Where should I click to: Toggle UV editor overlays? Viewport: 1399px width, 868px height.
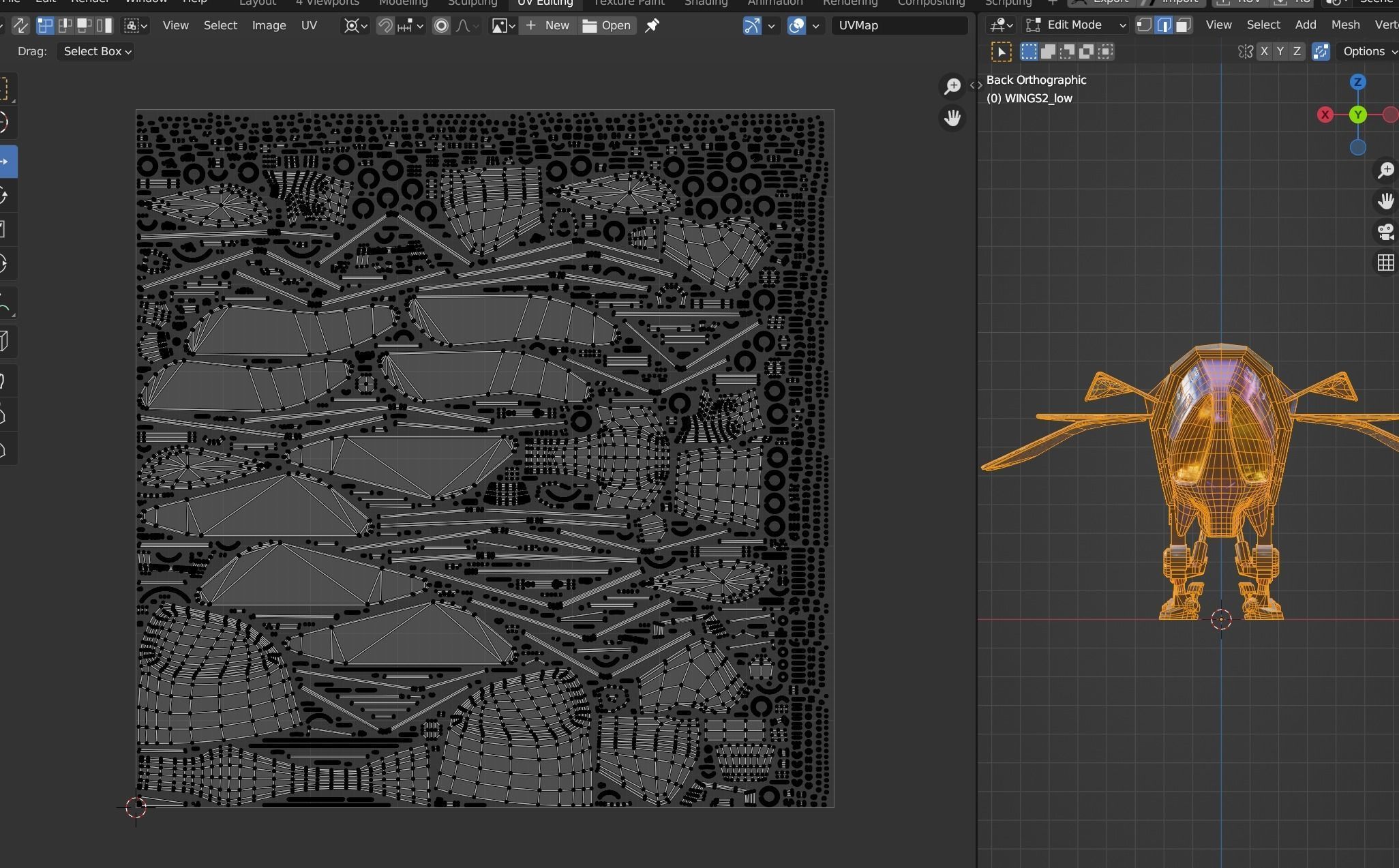pyautogui.click(x=796, y=26)
